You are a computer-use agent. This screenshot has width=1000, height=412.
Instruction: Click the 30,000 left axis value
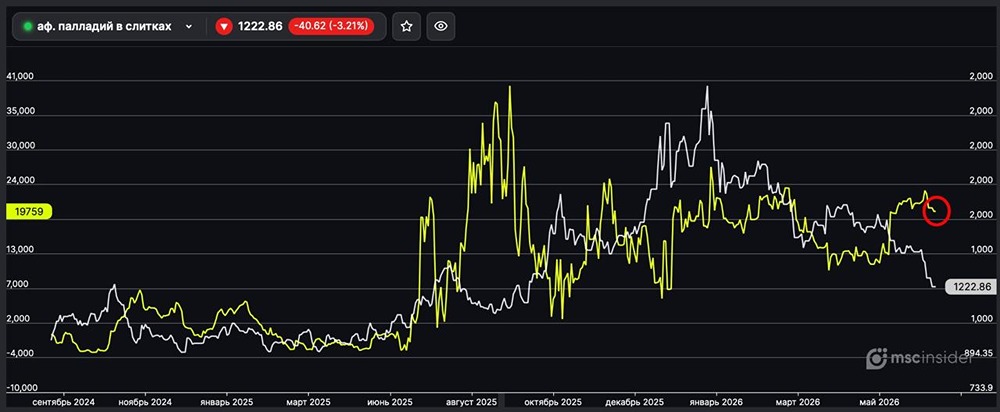coord(19,146)
